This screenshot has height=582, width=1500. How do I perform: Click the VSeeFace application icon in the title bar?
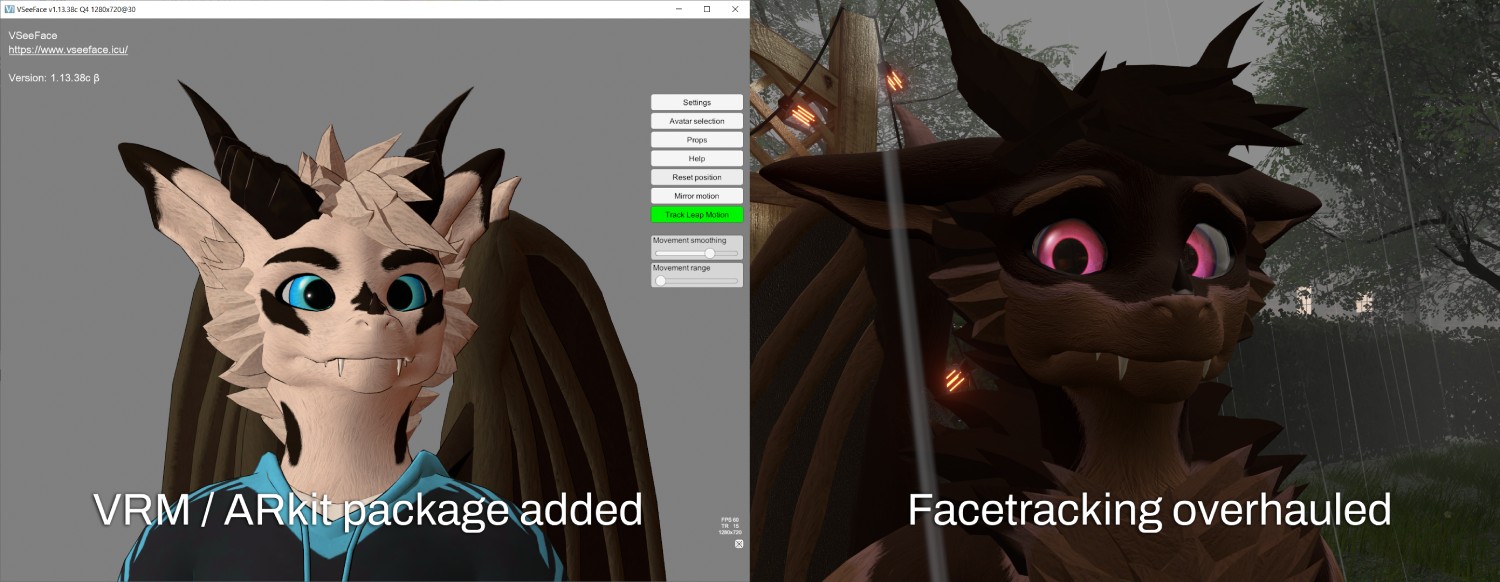(x=9, y=8)
